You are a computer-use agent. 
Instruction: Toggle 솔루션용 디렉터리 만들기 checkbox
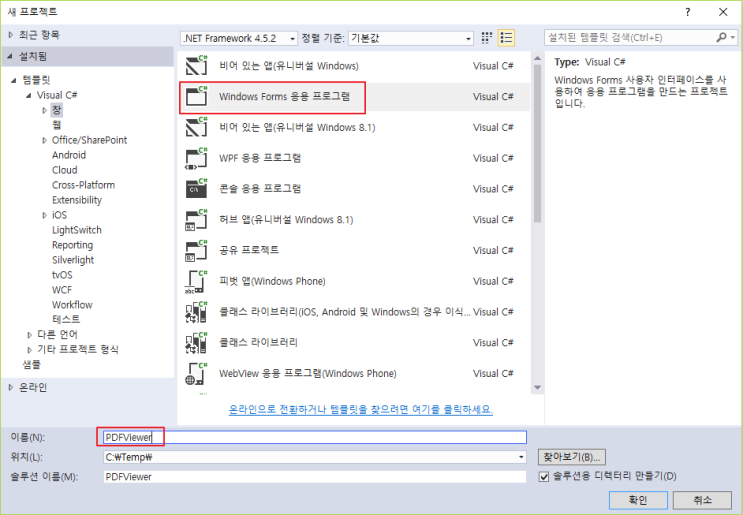pos(545,477)
